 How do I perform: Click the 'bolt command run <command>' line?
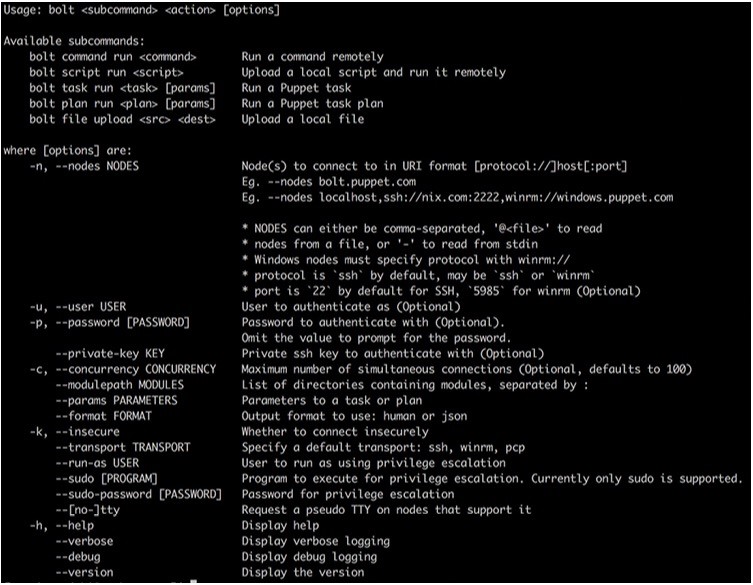pyautogui.click(x=113, y=57)
